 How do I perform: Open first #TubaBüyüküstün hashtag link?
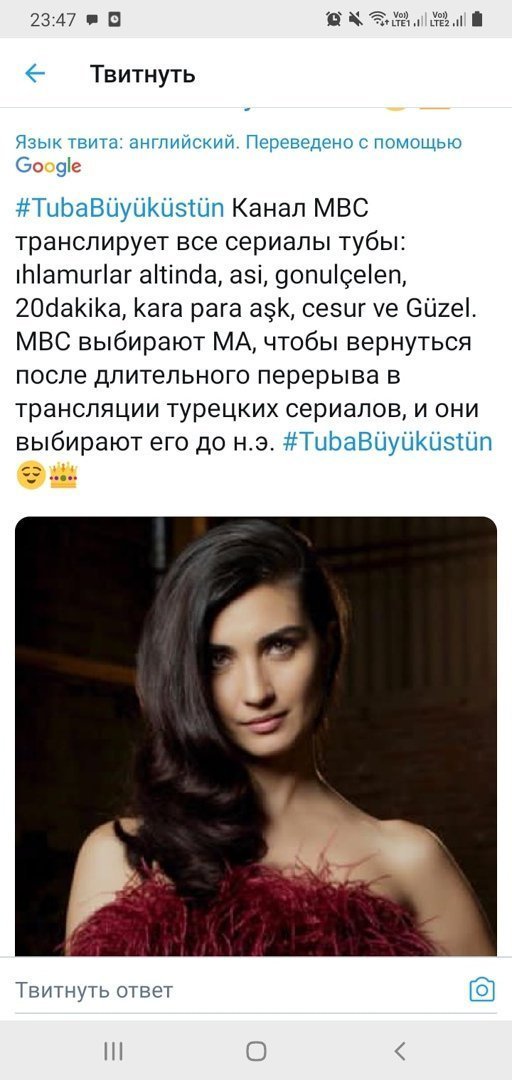[120, 207]
